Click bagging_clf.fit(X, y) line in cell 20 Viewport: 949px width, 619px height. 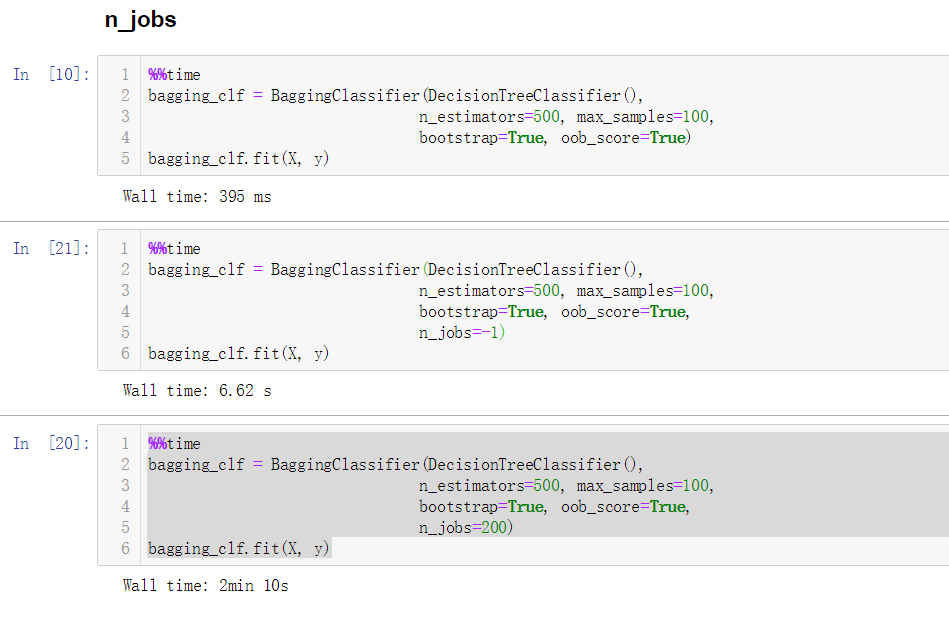click(238, 549)
